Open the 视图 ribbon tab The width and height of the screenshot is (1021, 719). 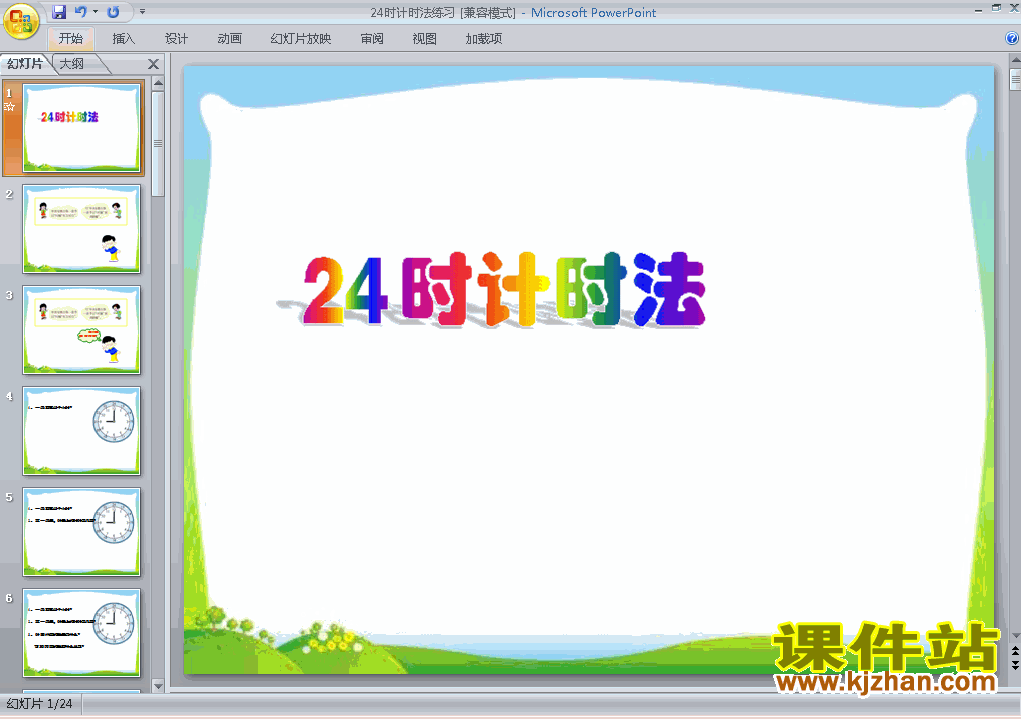point(425,38)
